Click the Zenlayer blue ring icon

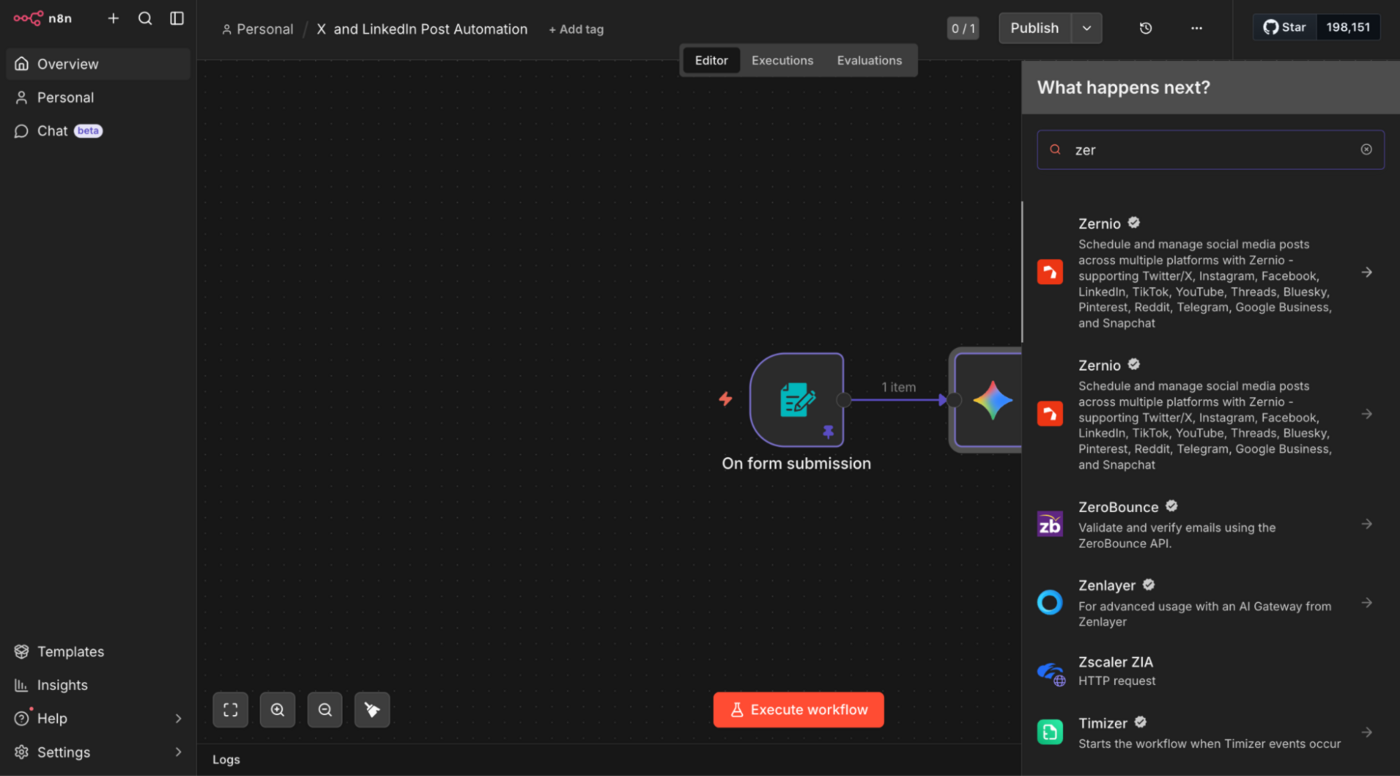[1050, 602]
